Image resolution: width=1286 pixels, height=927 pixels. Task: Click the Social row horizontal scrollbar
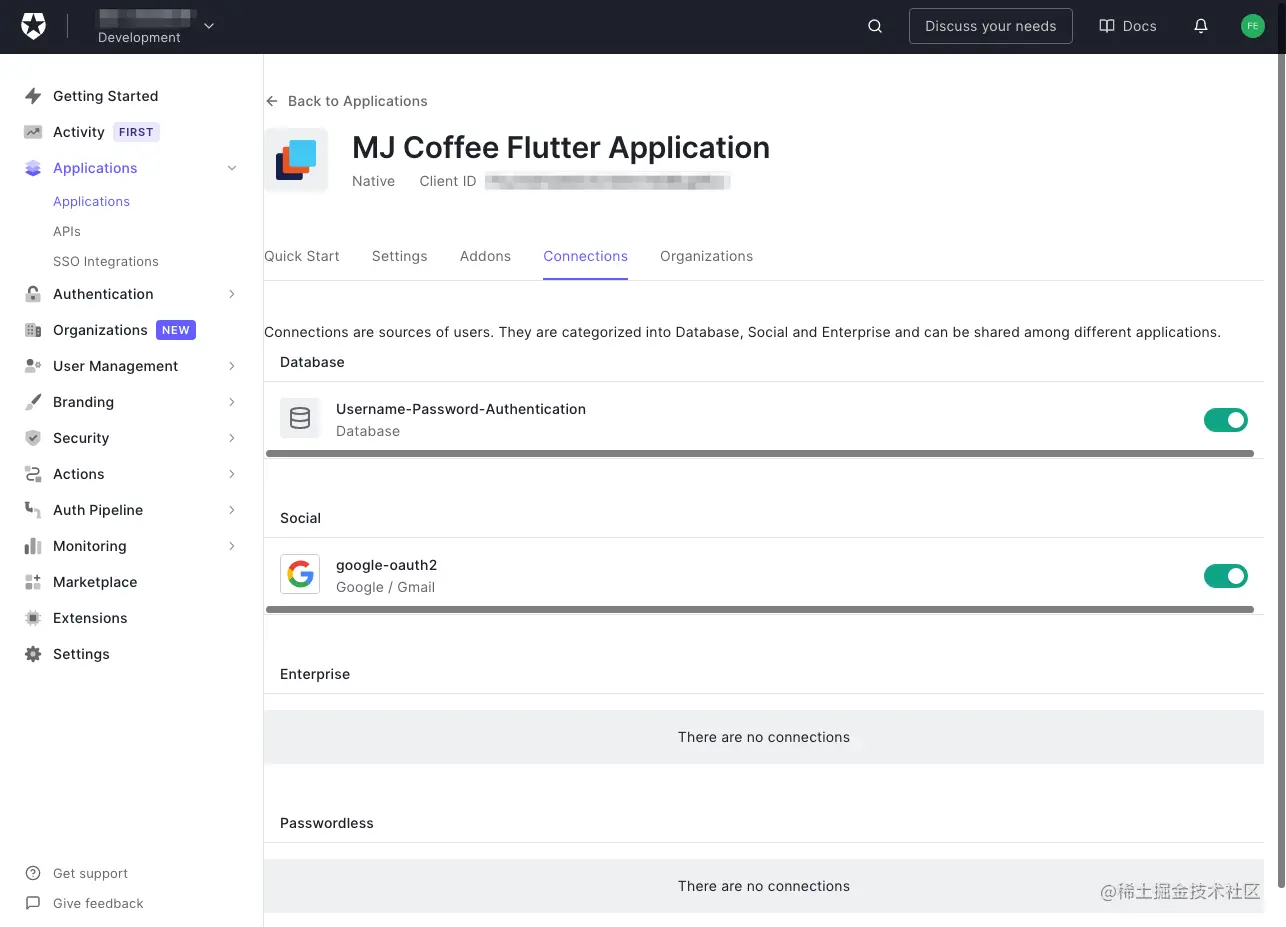pos(760,609)
